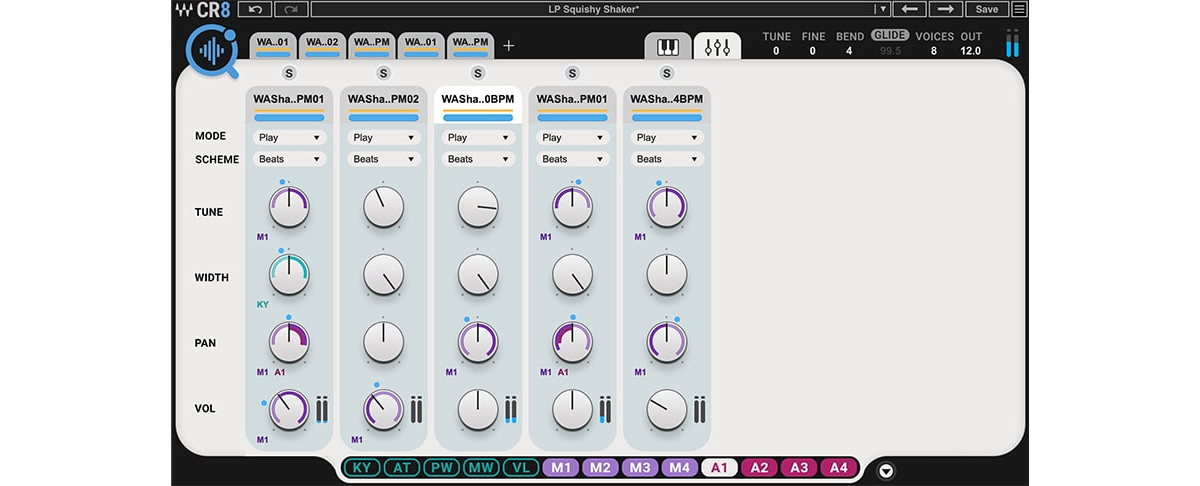Select the AT modulation source
The width and height of the screenshot is (1200, 486).
[401, 467]
